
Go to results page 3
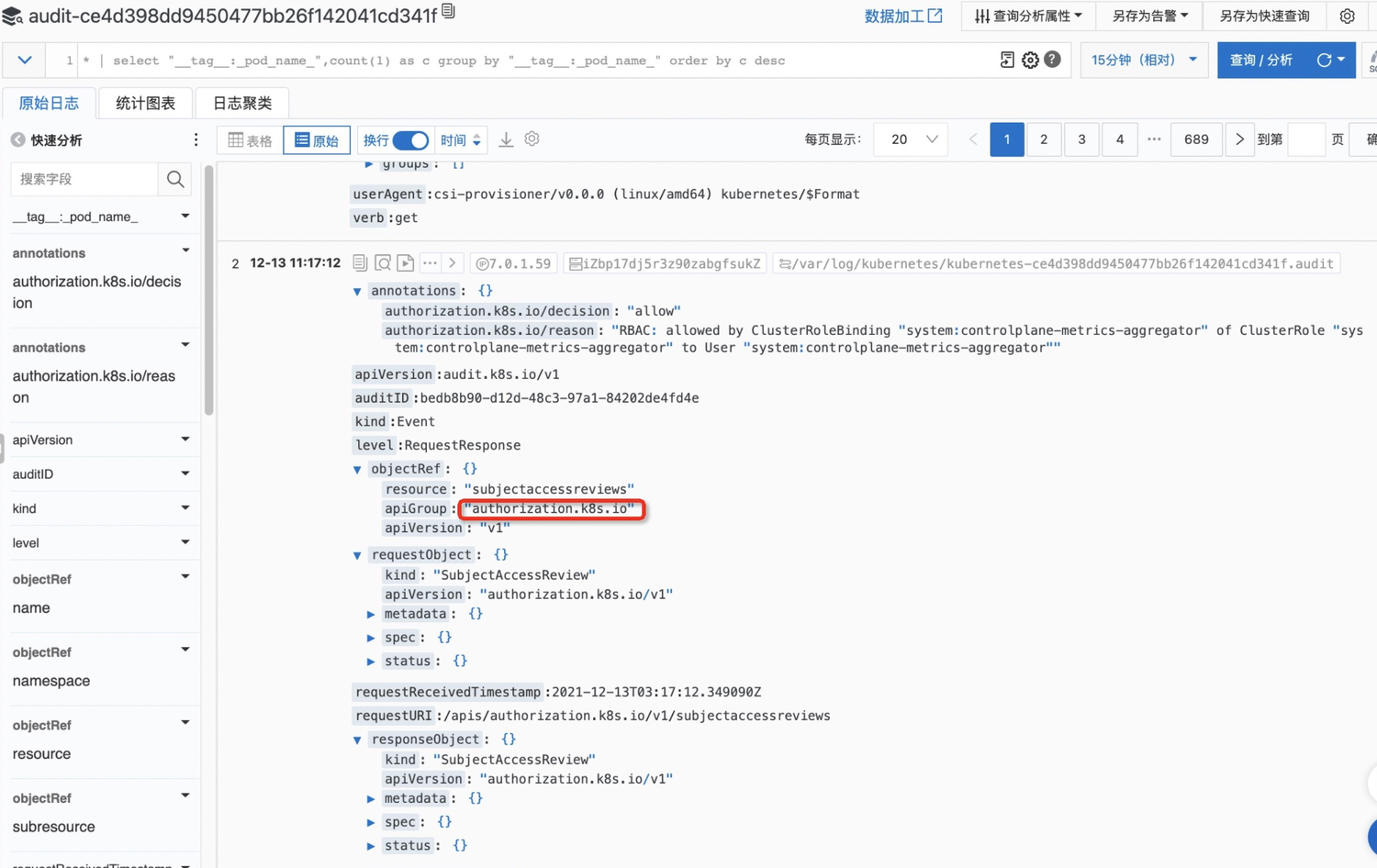pos(1081,139)
